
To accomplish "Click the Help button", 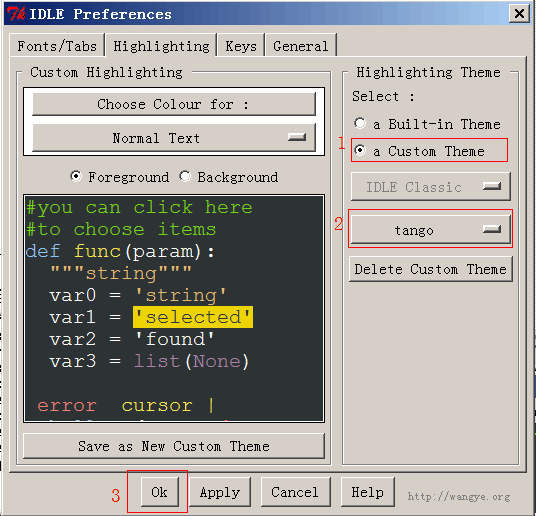I will (x=367, y=492).
